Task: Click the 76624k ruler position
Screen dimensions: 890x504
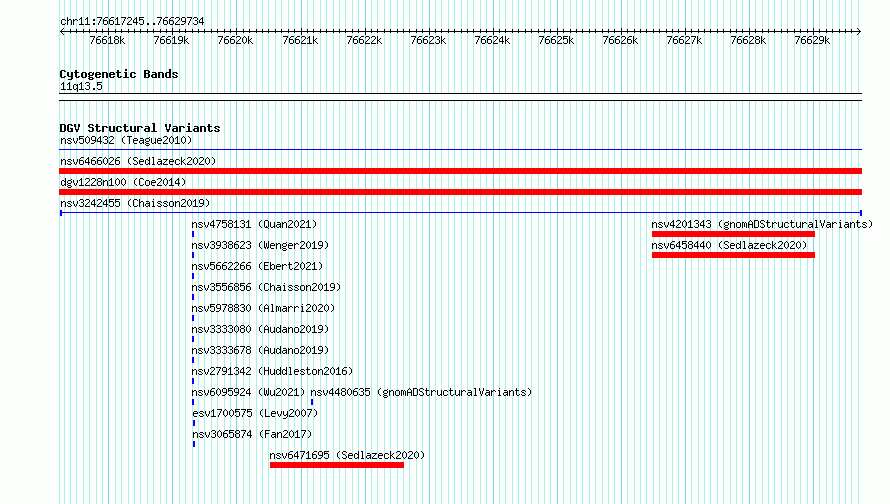Action: tap(492, 40)
